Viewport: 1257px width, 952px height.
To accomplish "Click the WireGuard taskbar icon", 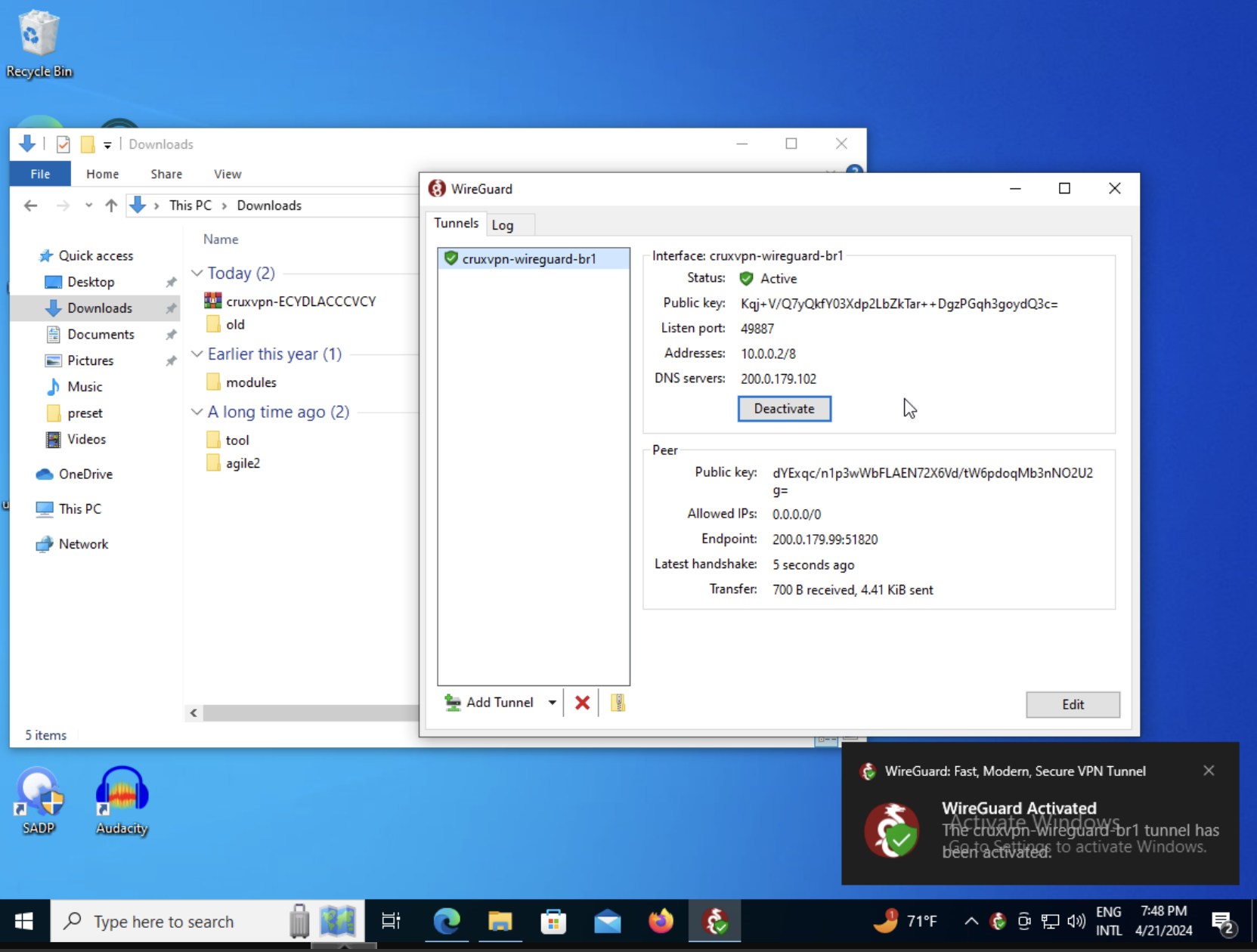I will [x=714, y=921].
